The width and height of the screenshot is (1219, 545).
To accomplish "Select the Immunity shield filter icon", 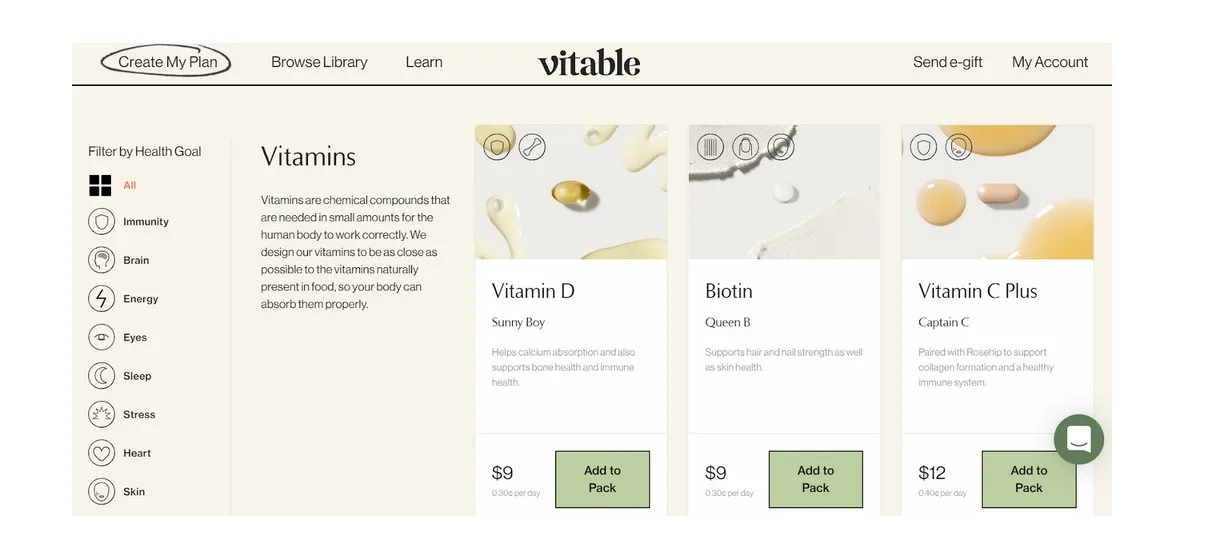I will click(x=101, y=222).
